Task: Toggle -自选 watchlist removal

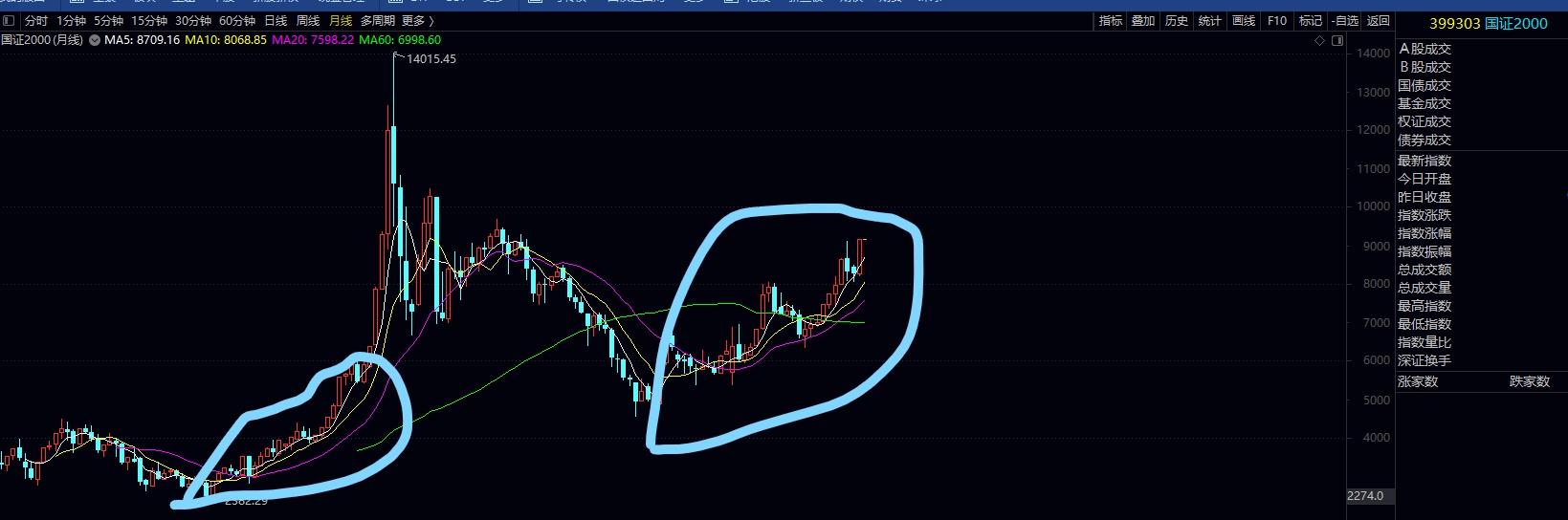Action: [1345, 20]
